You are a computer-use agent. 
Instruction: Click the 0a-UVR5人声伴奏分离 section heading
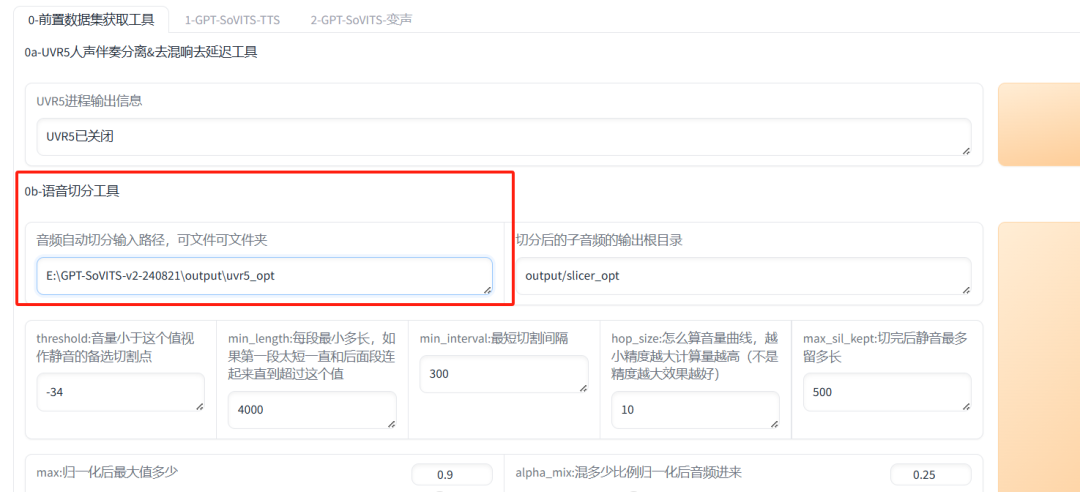tap(141, 52)
